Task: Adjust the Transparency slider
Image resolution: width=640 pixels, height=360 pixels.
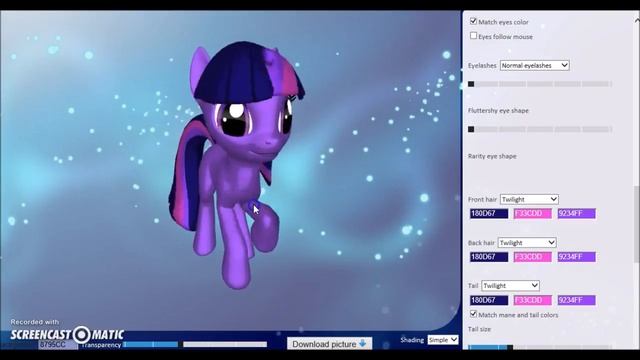Action: coord(195,344)
